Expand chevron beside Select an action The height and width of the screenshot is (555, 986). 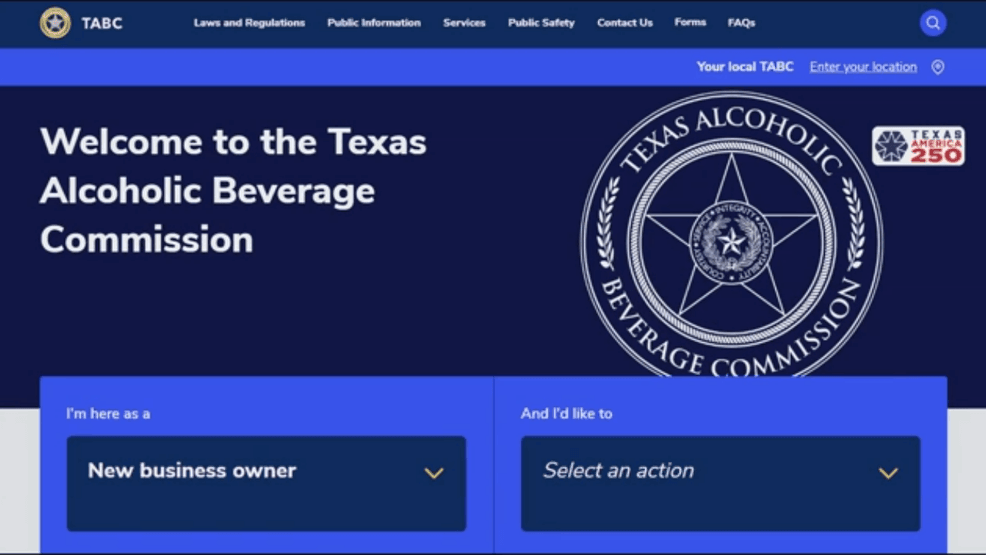888,473
